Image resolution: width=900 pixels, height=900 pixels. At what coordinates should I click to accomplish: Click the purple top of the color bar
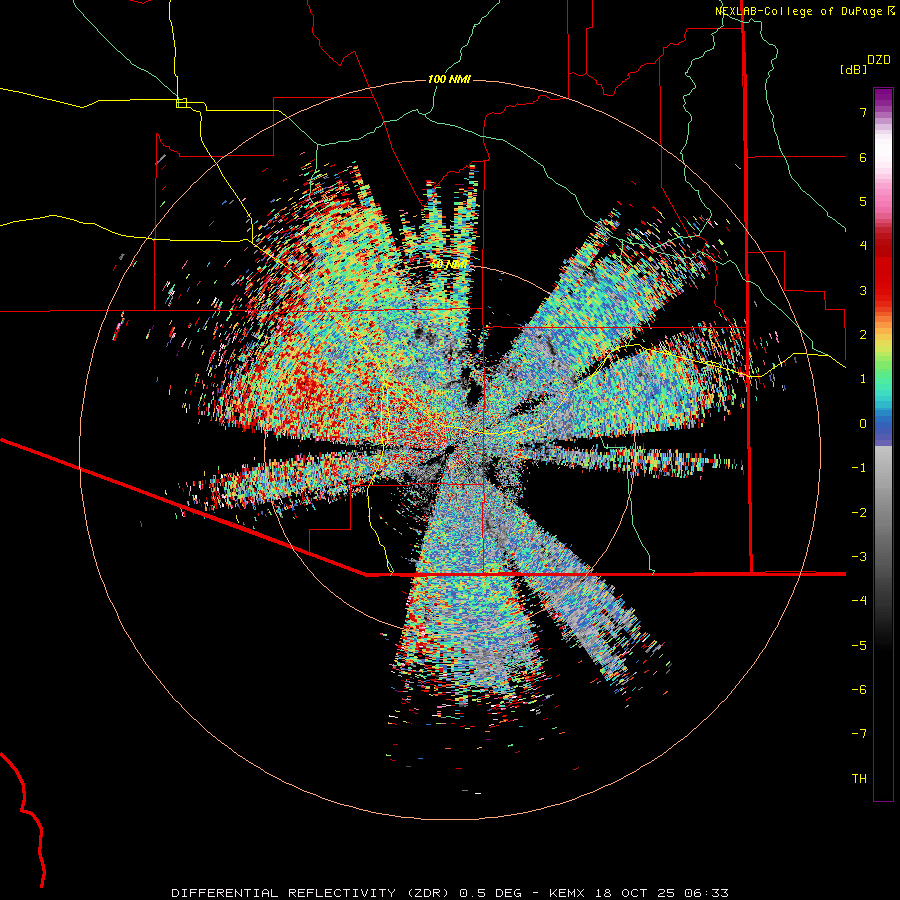tap(883, 98)
